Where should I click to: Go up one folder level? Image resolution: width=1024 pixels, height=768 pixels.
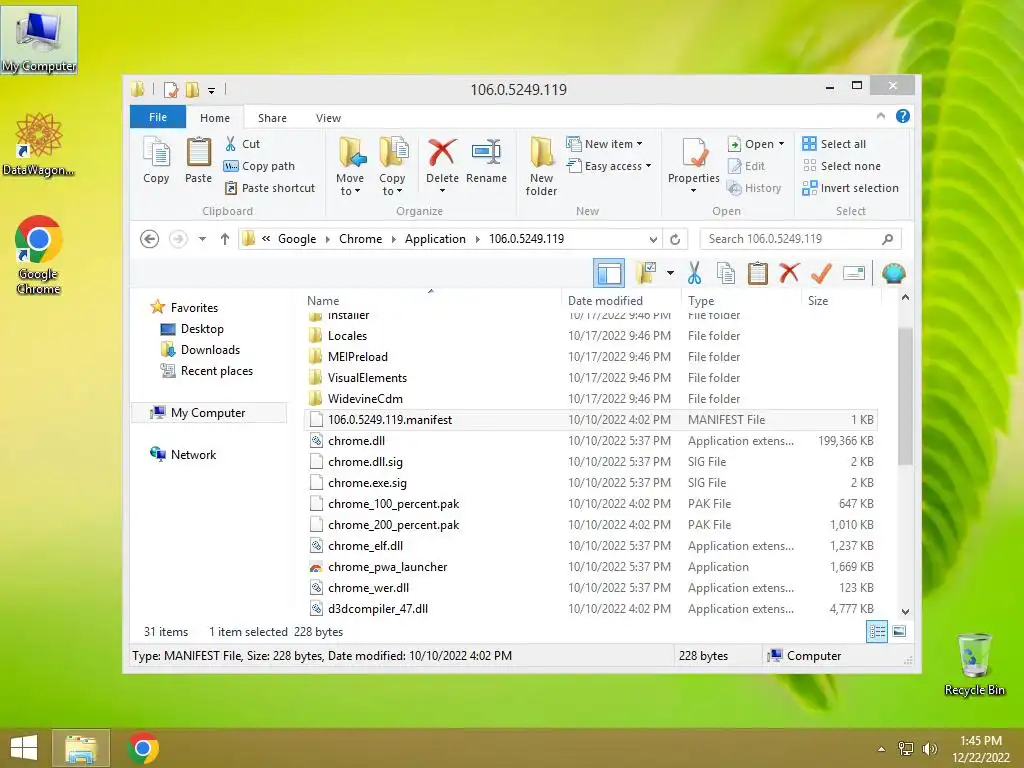click(x=225, y=239)
